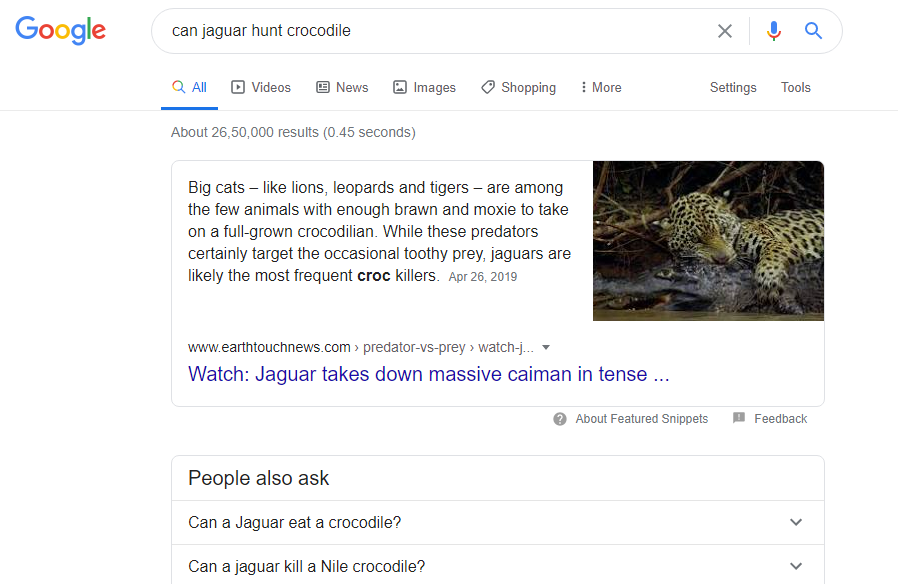The width and height of the screenshot is (898, 584).
Task: Click the featured snippet date 'Apr 26, 2019'
Action: click(483, 277)
